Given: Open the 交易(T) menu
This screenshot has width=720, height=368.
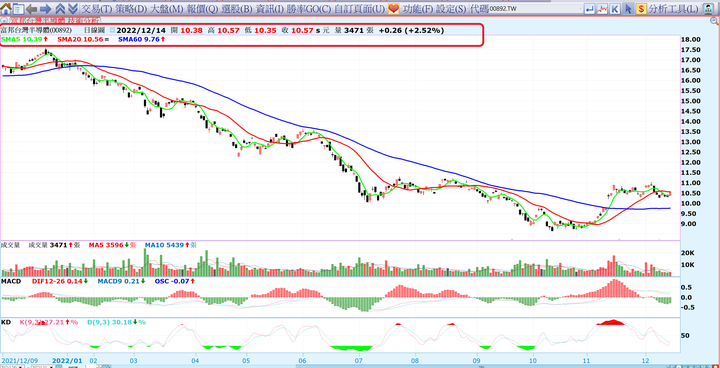Looking at the screenshot, I should click(x=96, y=8).
